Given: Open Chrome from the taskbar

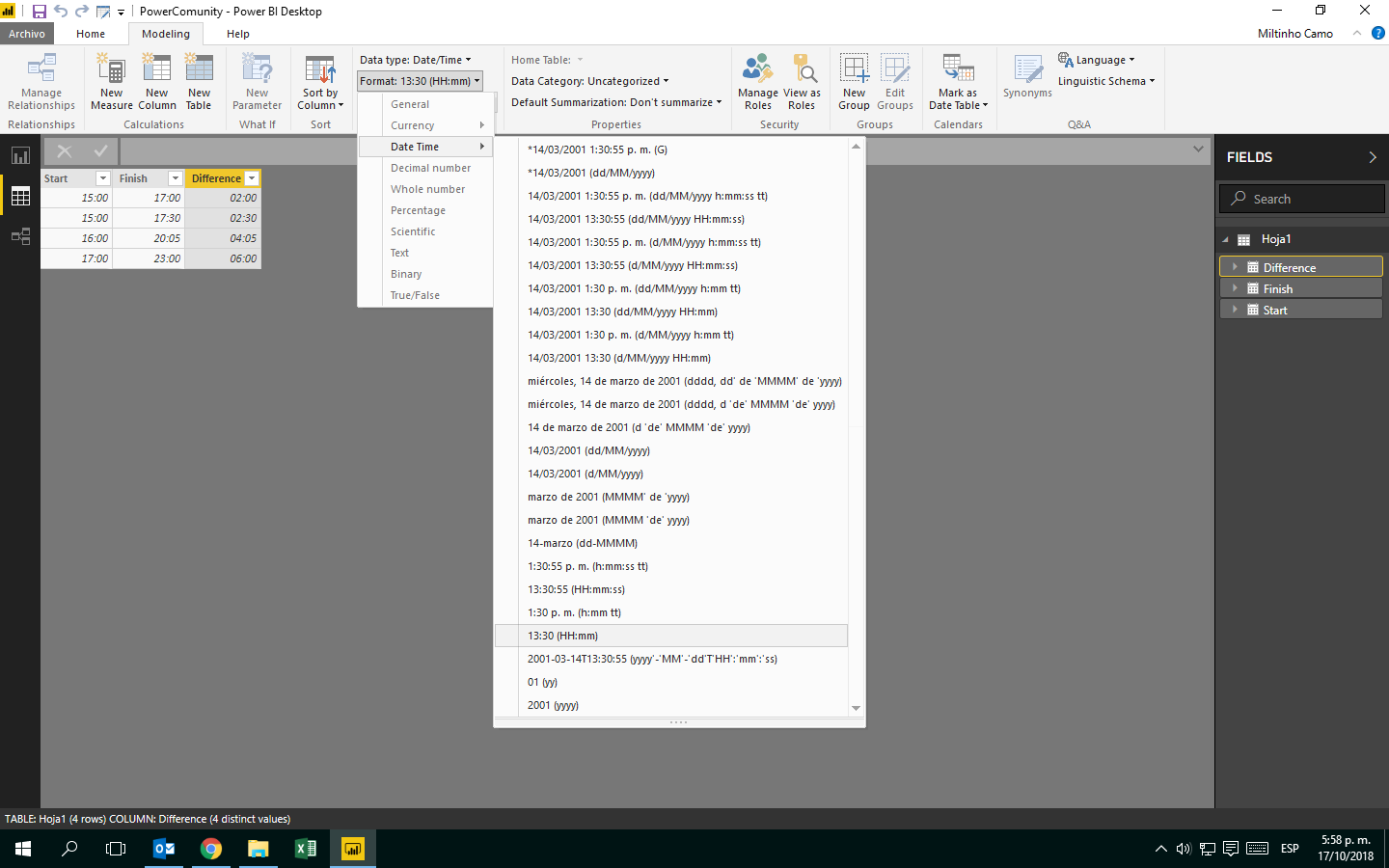Looking at the screenshot, I should 211,849.
